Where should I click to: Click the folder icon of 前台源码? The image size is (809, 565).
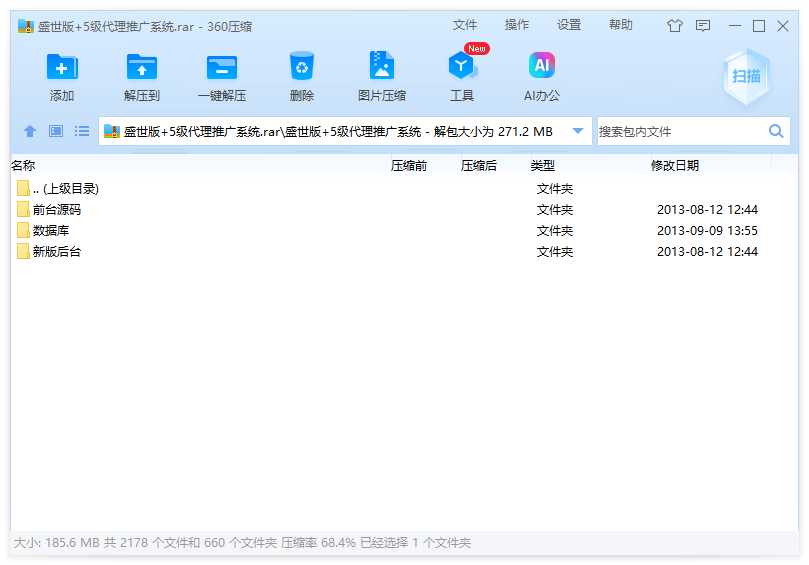coord(23,209)
